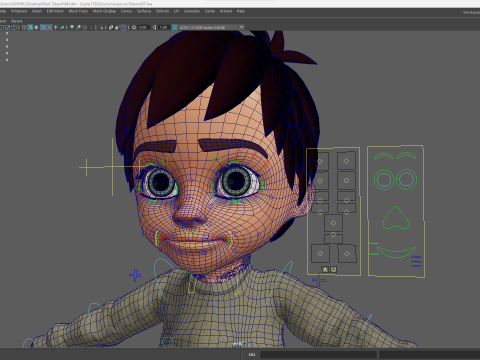Open the Windows menu
The height and width of the screenshot is (360, 480).
click(19, 11)
